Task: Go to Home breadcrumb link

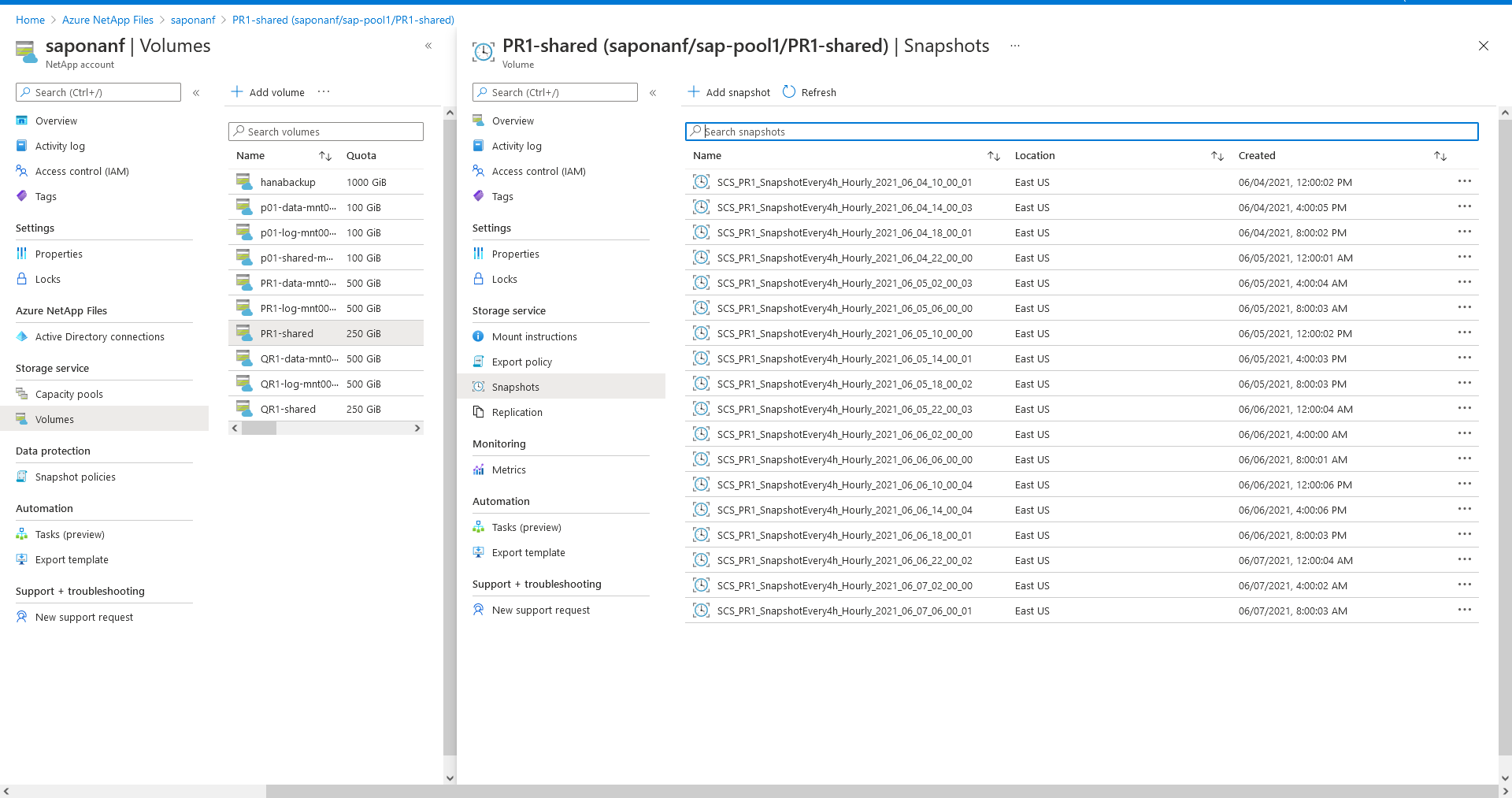Action: [30, 20]
